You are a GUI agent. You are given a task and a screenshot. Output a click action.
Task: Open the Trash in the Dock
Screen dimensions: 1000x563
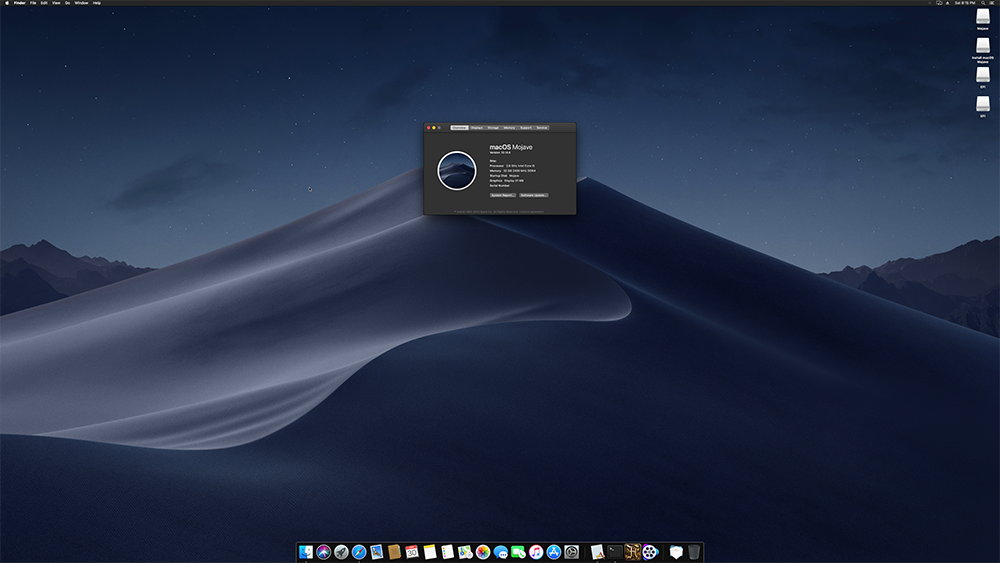pos(694,552)
